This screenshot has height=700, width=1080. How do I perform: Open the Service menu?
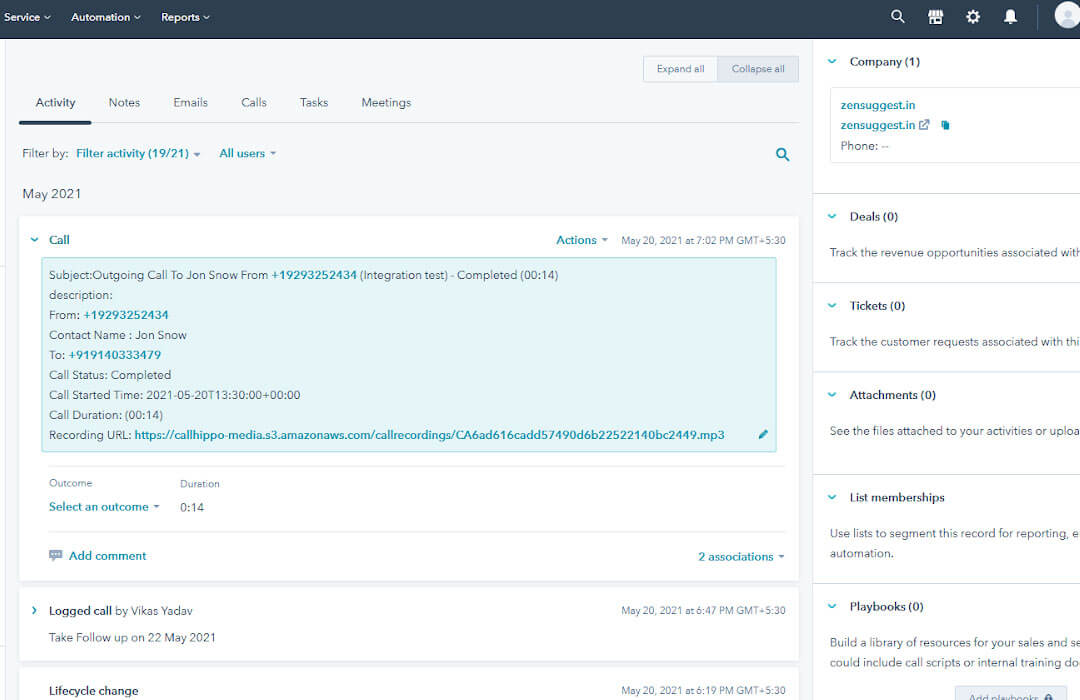click(27, 17)
